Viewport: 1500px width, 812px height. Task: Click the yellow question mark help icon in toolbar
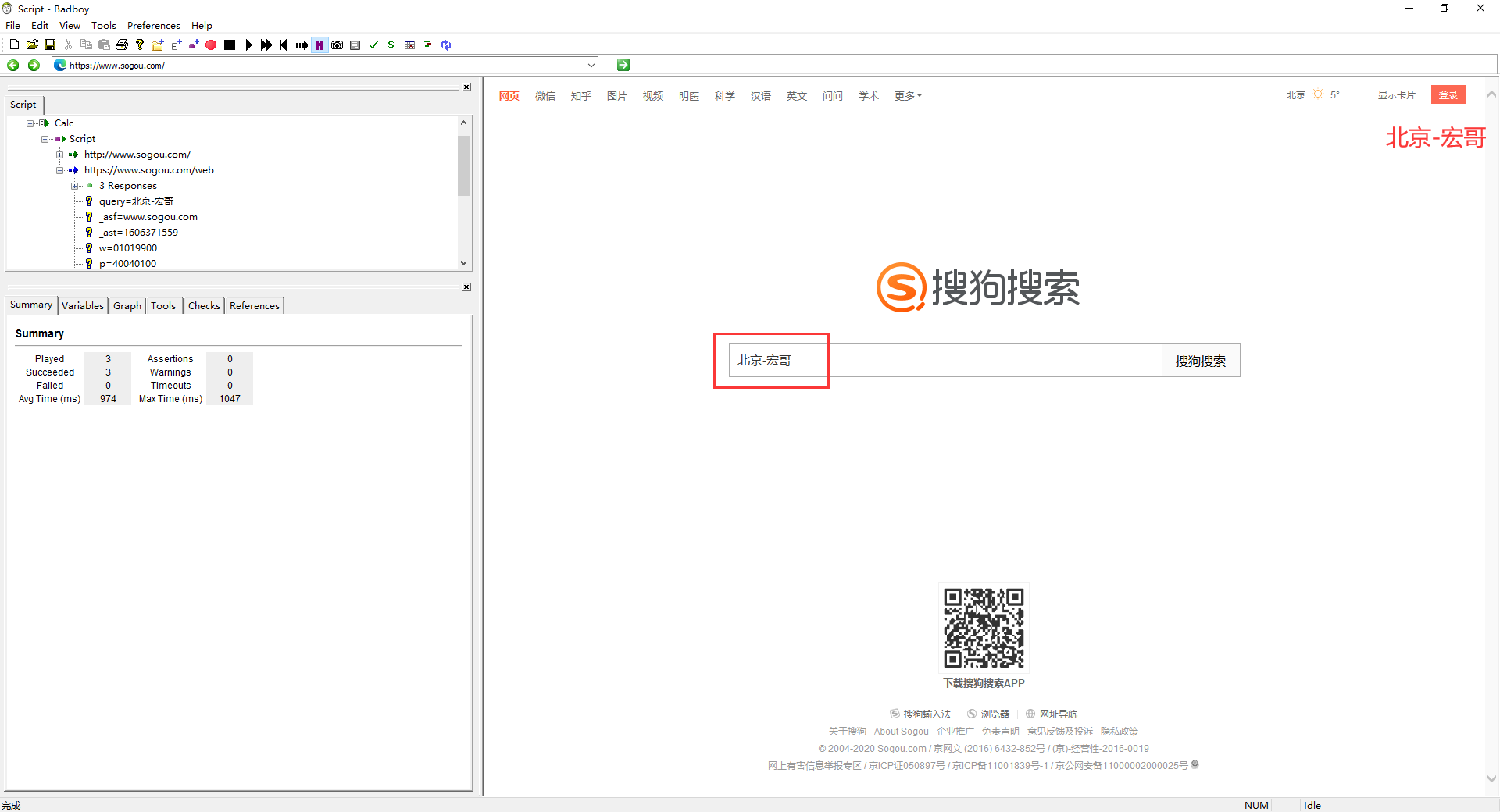point(140,45)
